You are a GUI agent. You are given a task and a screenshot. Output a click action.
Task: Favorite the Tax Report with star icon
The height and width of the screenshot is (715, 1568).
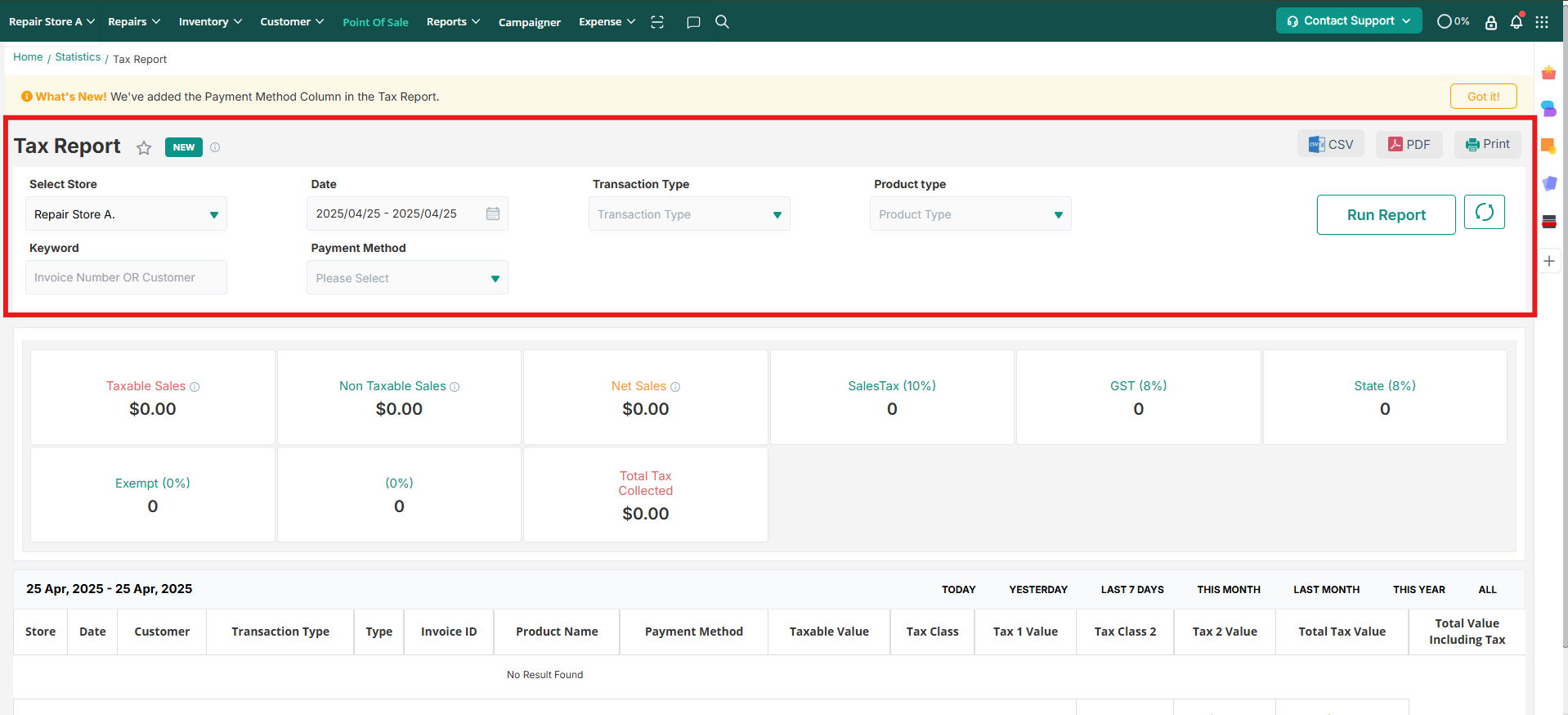coord(144,148)
